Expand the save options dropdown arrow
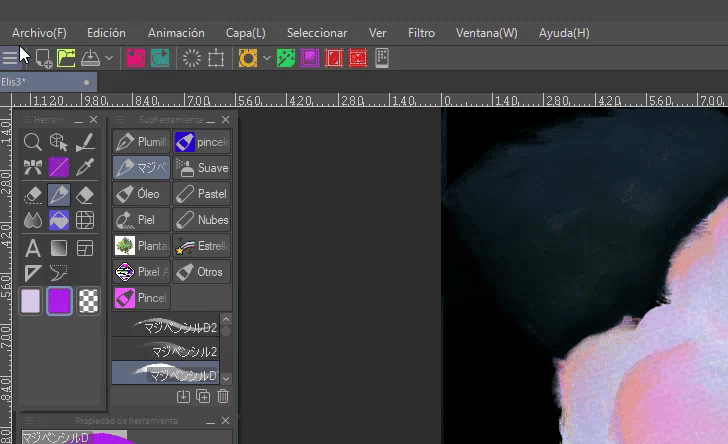The width and height of the screenshot is (728, 444). 109,58
